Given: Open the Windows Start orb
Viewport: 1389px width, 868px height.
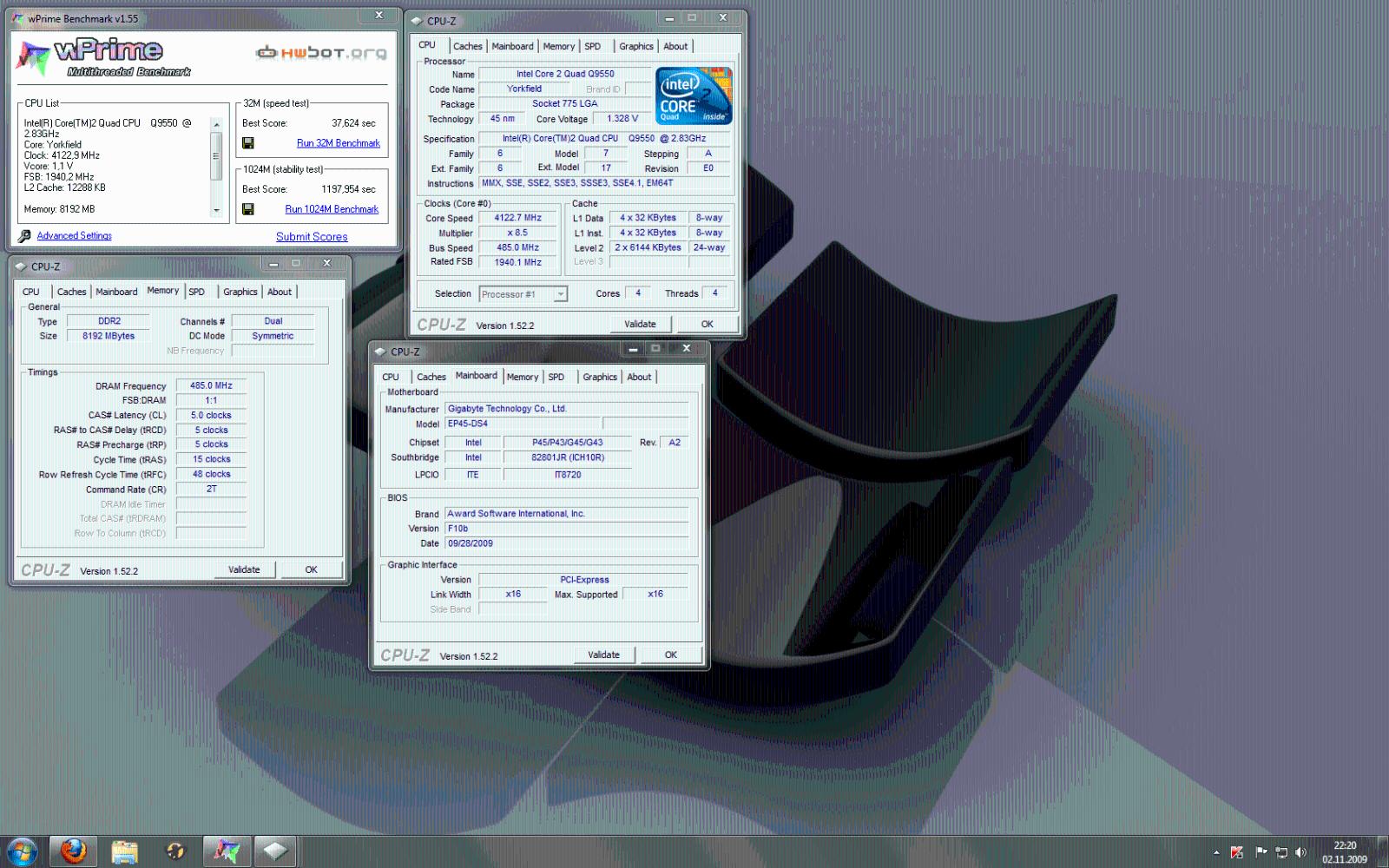Looking at the screenshot, I should (x=22, y=852).
